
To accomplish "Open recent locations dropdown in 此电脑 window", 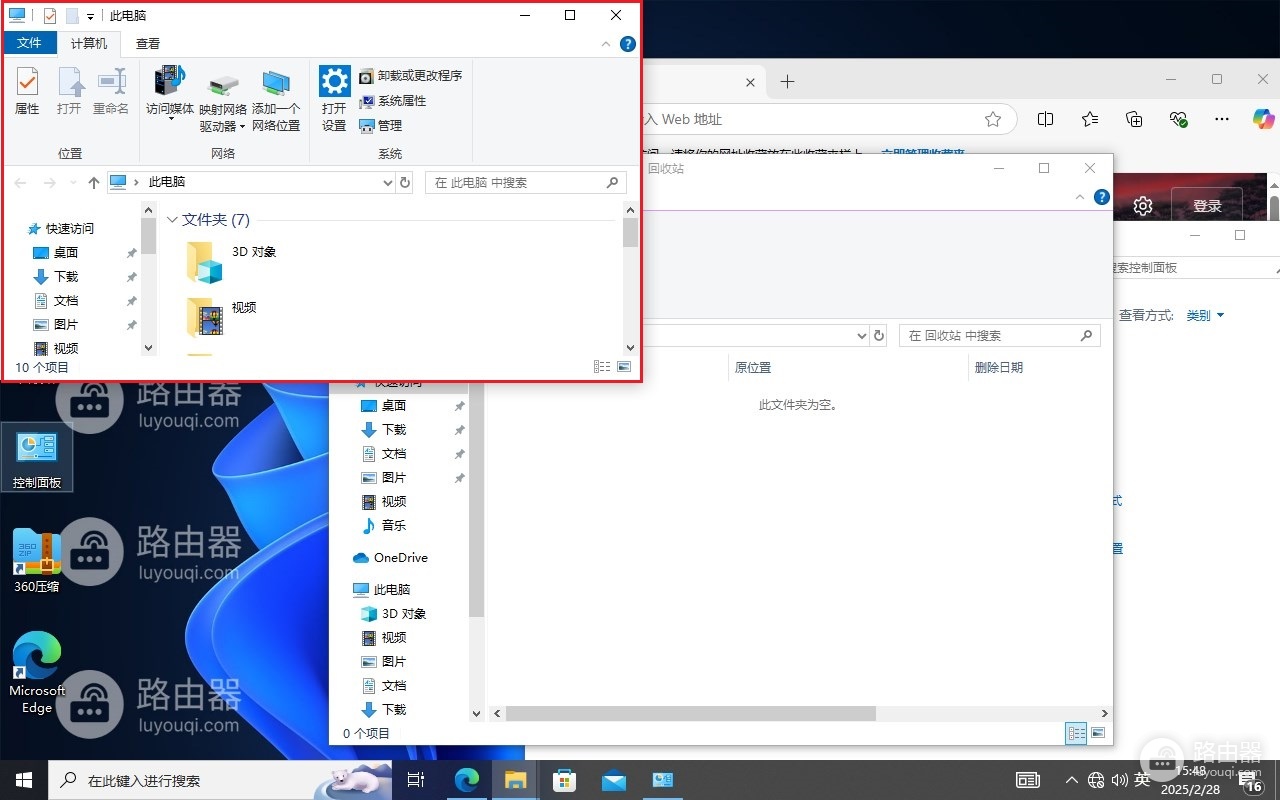I will (x=73, y=183).
